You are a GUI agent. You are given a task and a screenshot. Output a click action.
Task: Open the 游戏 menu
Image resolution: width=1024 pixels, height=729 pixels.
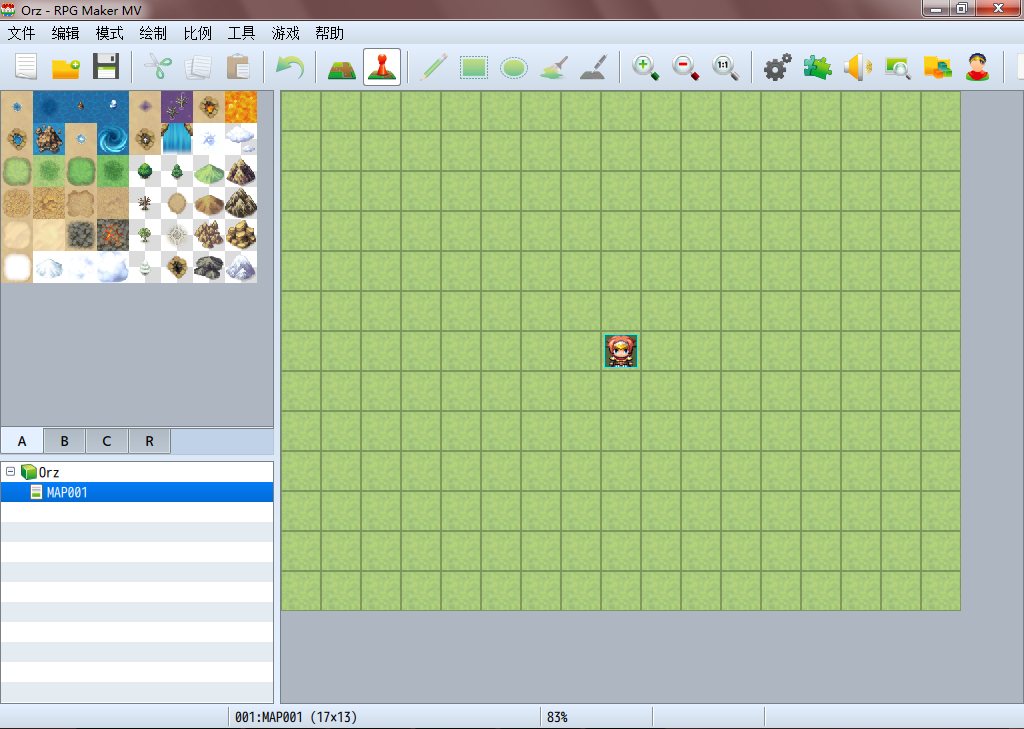tap(285, 33)
